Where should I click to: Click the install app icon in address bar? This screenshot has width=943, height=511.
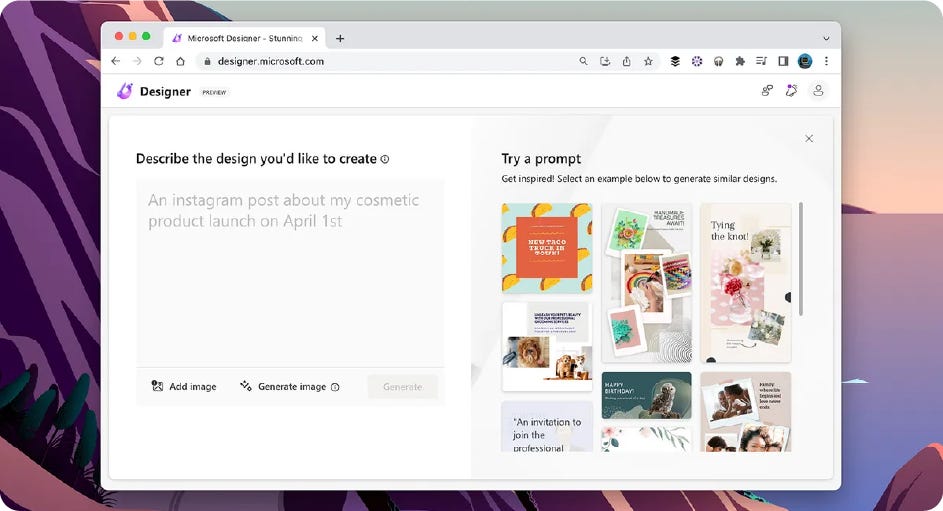click(605, 61)
